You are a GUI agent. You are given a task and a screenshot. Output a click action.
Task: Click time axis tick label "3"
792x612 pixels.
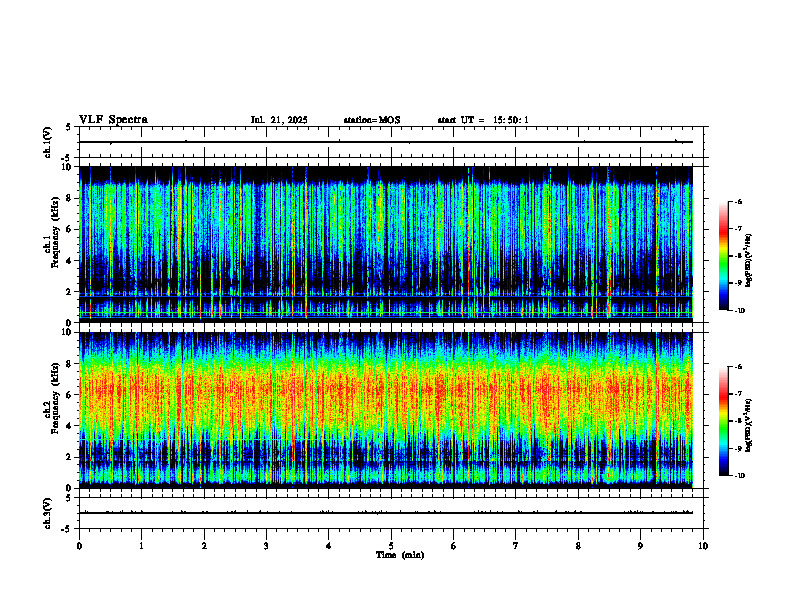pyautogui.click(x=266, y=546)
